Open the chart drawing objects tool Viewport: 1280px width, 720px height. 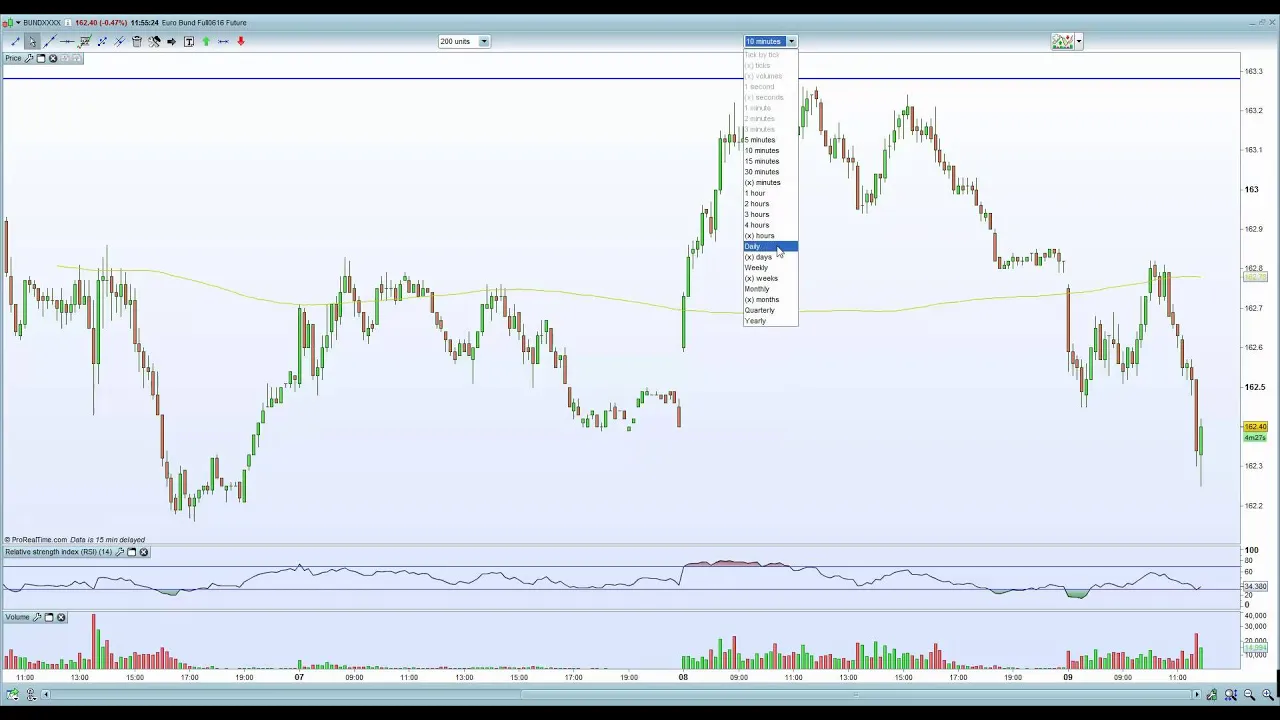point(84,41)
